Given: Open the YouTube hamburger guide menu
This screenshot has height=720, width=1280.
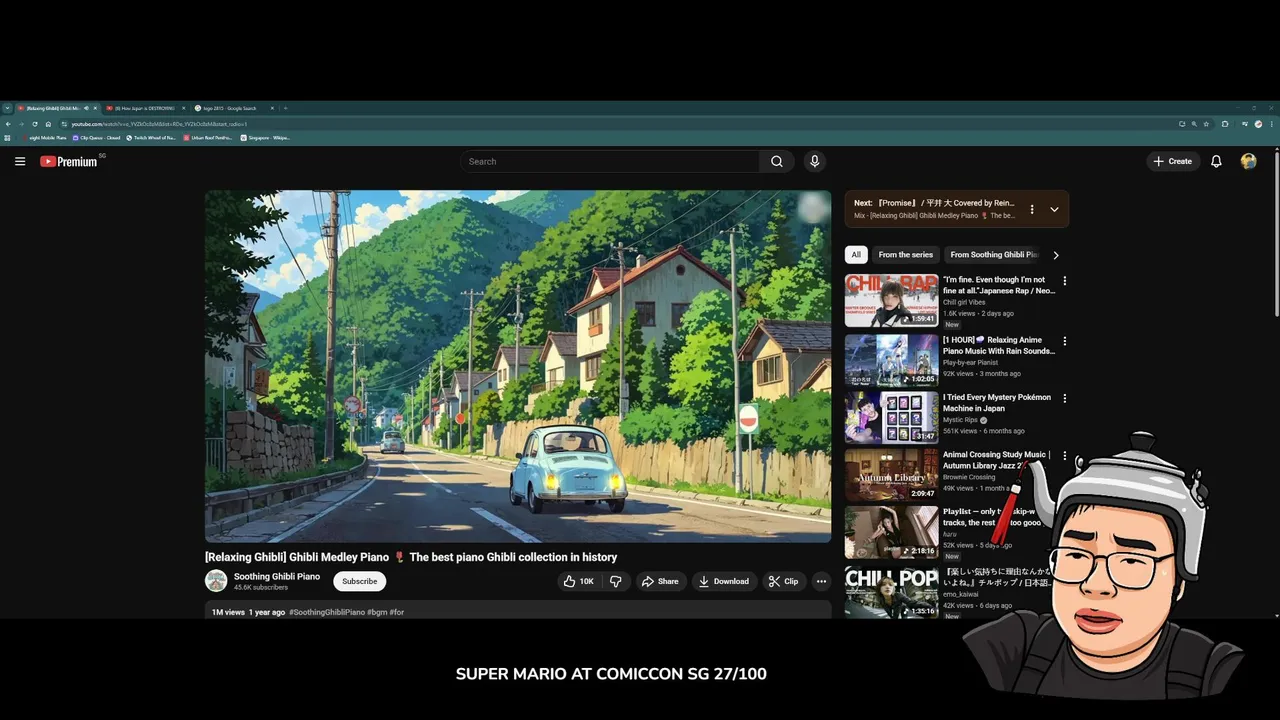Looking at the screenshot, I should tap(20, 161).
